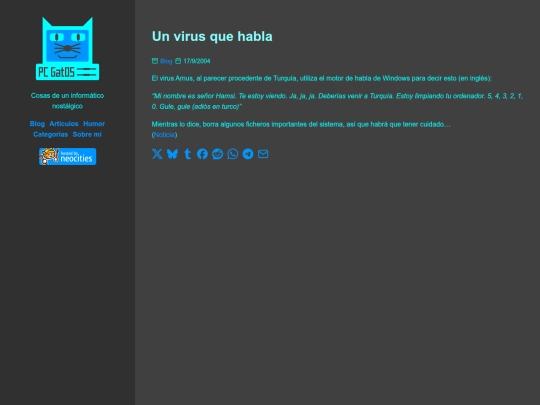Click the italic quote 'Mi nombre es señor Hamsi'
This screenshot has height=405, width=540.
point(338,101)
